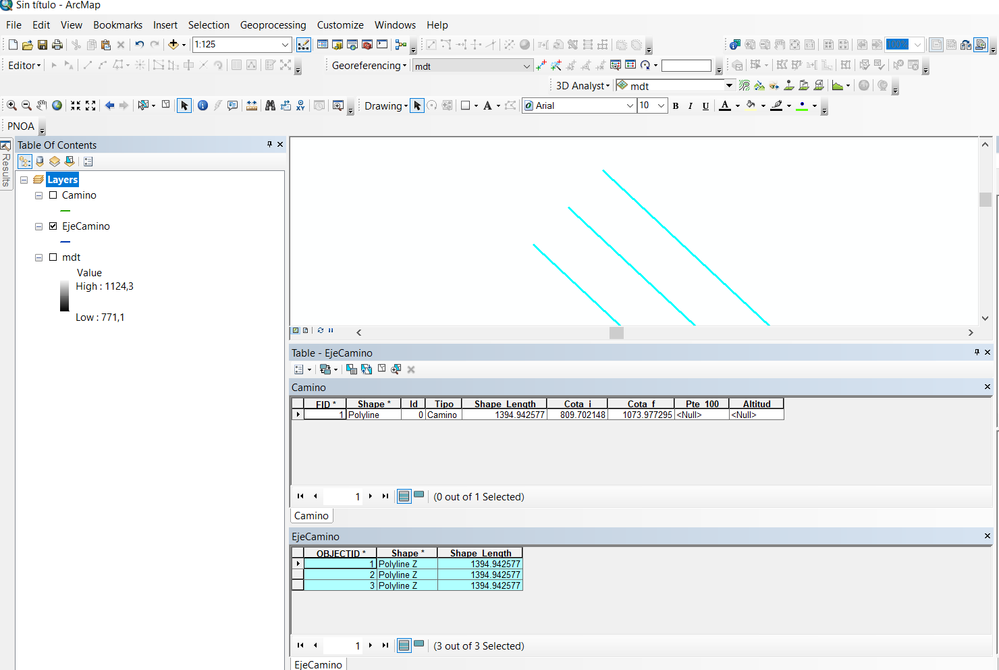Viewport: 999px width, 670px height.
Task: Activate the Identify tool
Action: (x=203, y=106)
